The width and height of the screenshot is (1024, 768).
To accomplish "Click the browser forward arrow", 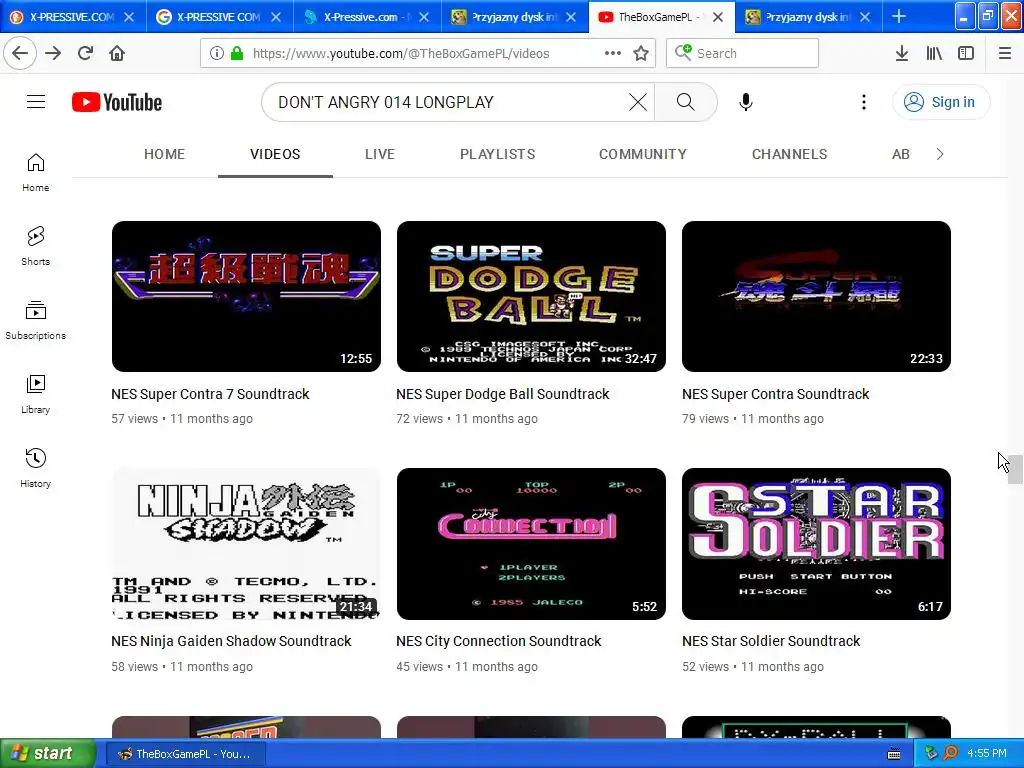I will 53,54.
